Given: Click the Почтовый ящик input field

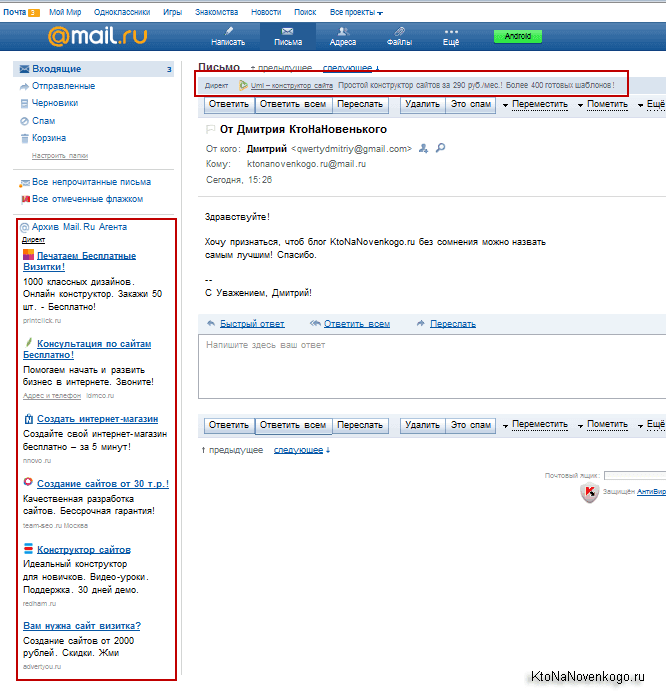Looking at the screenshot, I should (635, 475).
